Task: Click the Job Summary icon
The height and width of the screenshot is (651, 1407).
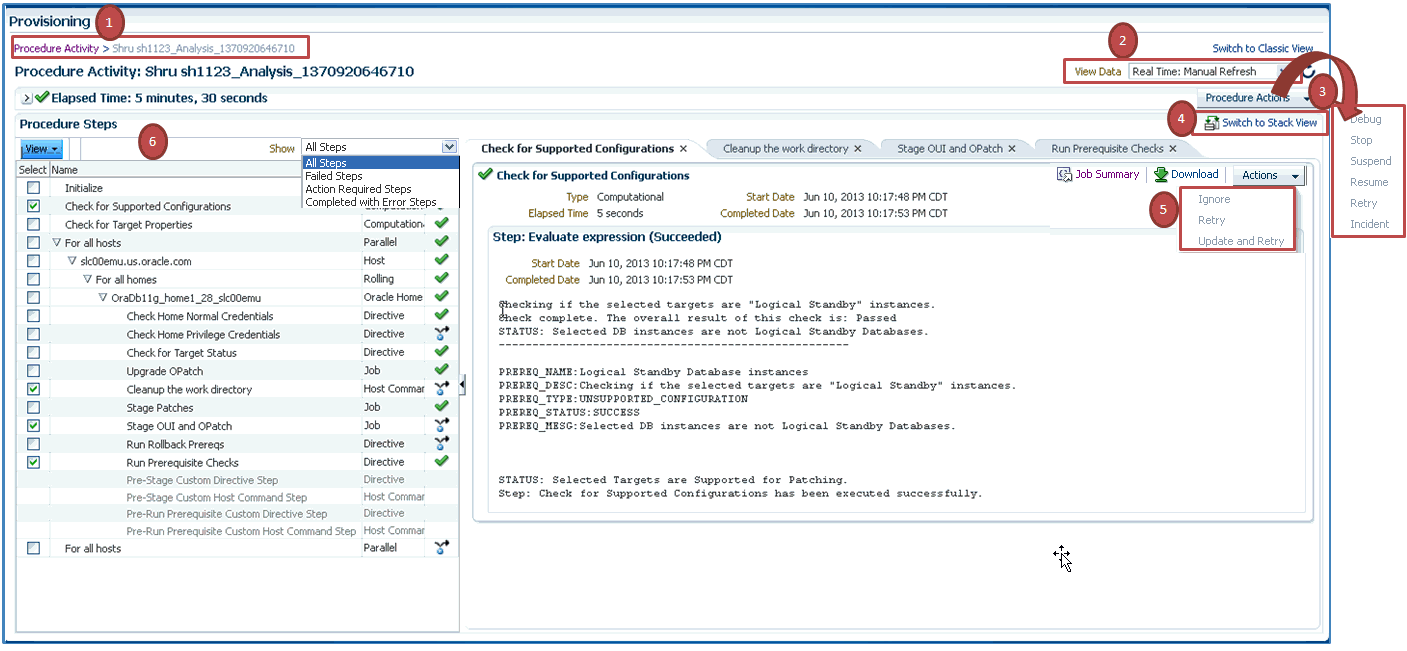Action: (1065, 174)
